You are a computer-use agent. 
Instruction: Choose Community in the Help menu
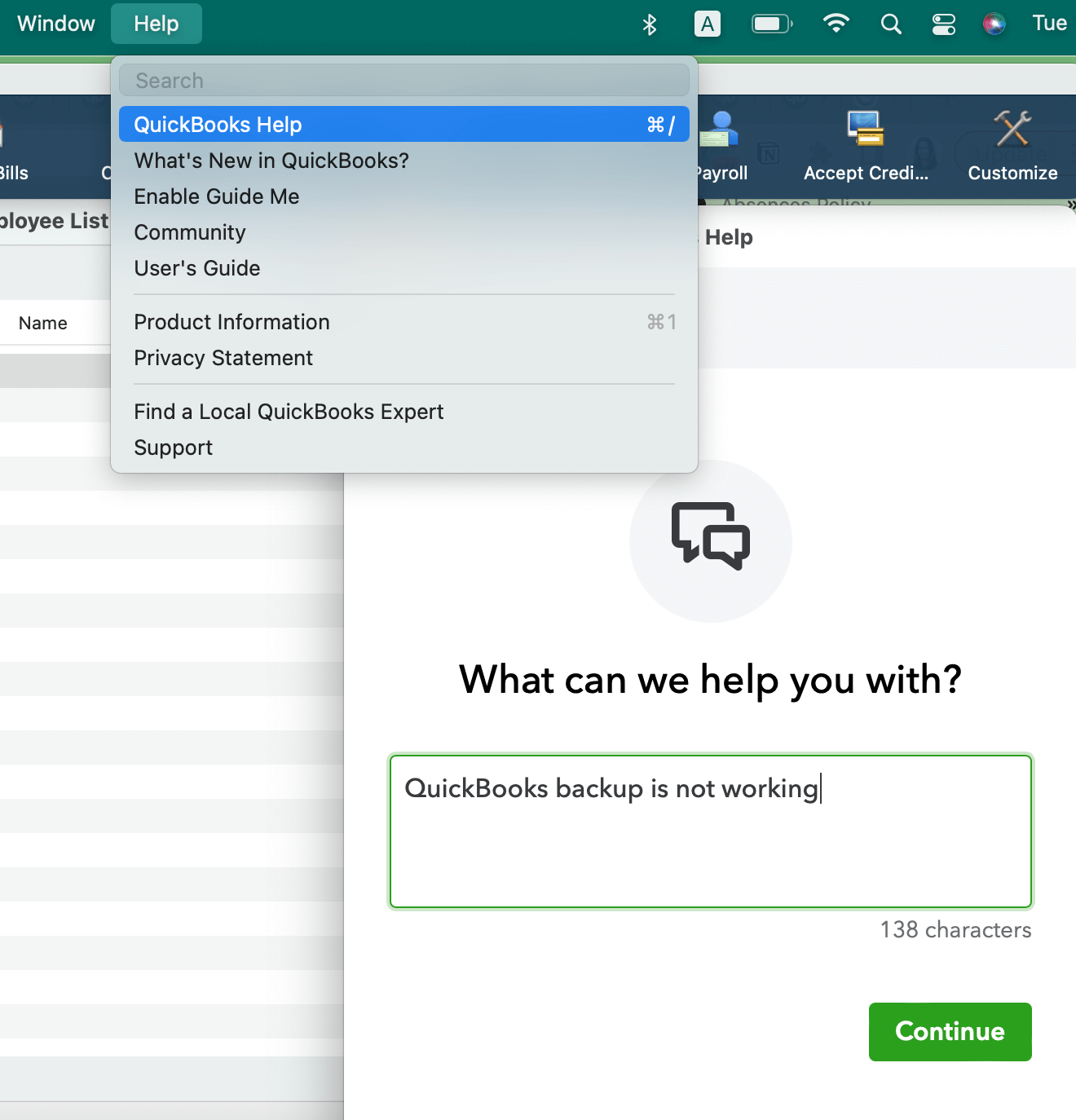click(x=190, y=232)
